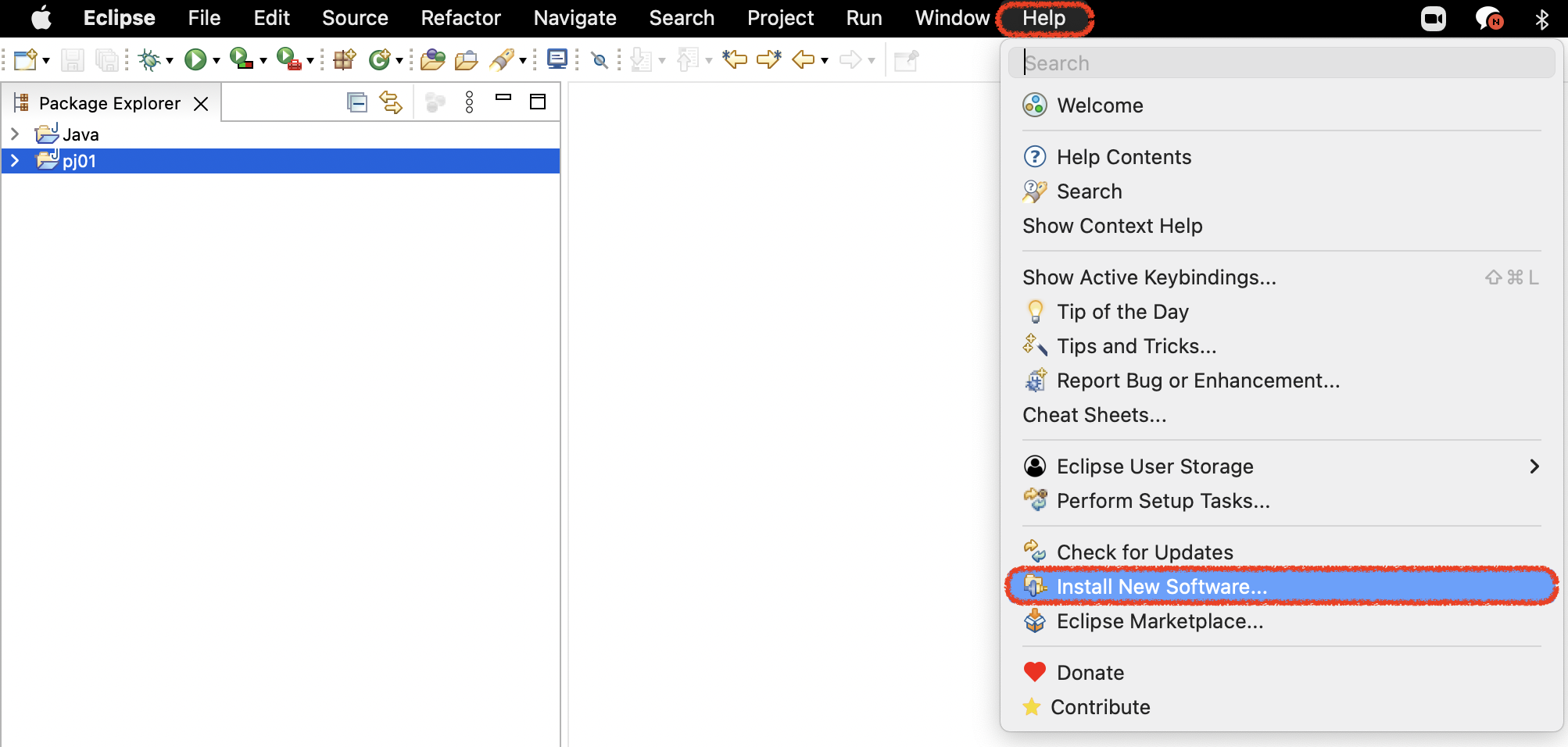This screenshot has width=1568, height=747.
Task: Click the Focus on Active Task icon
Action: (x=435, y=102)
